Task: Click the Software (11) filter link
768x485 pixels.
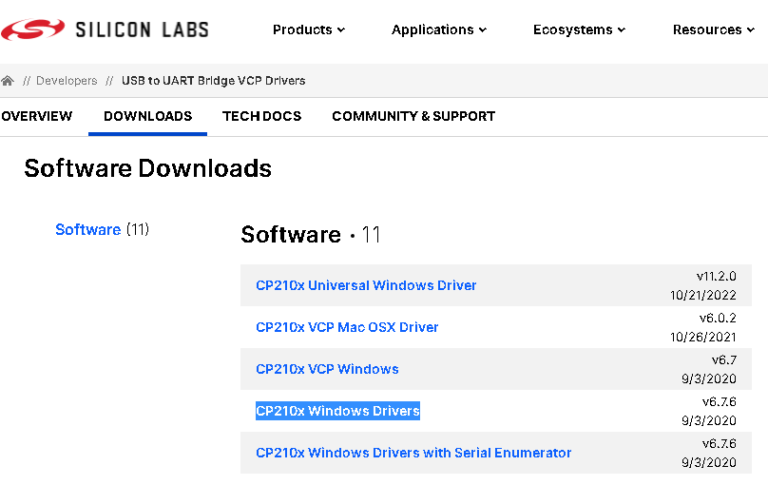Action: [102, 229]
